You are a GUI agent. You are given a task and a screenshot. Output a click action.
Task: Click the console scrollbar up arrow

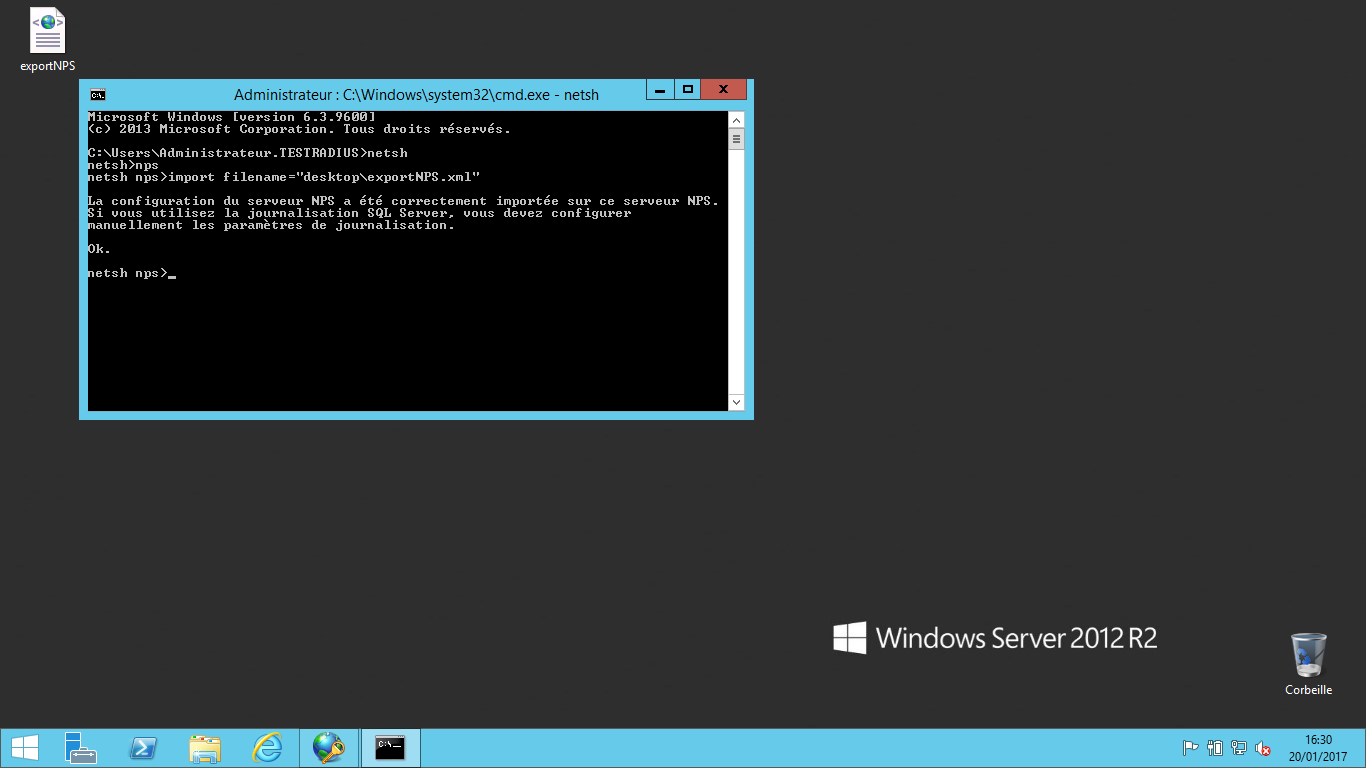(736, 119)
